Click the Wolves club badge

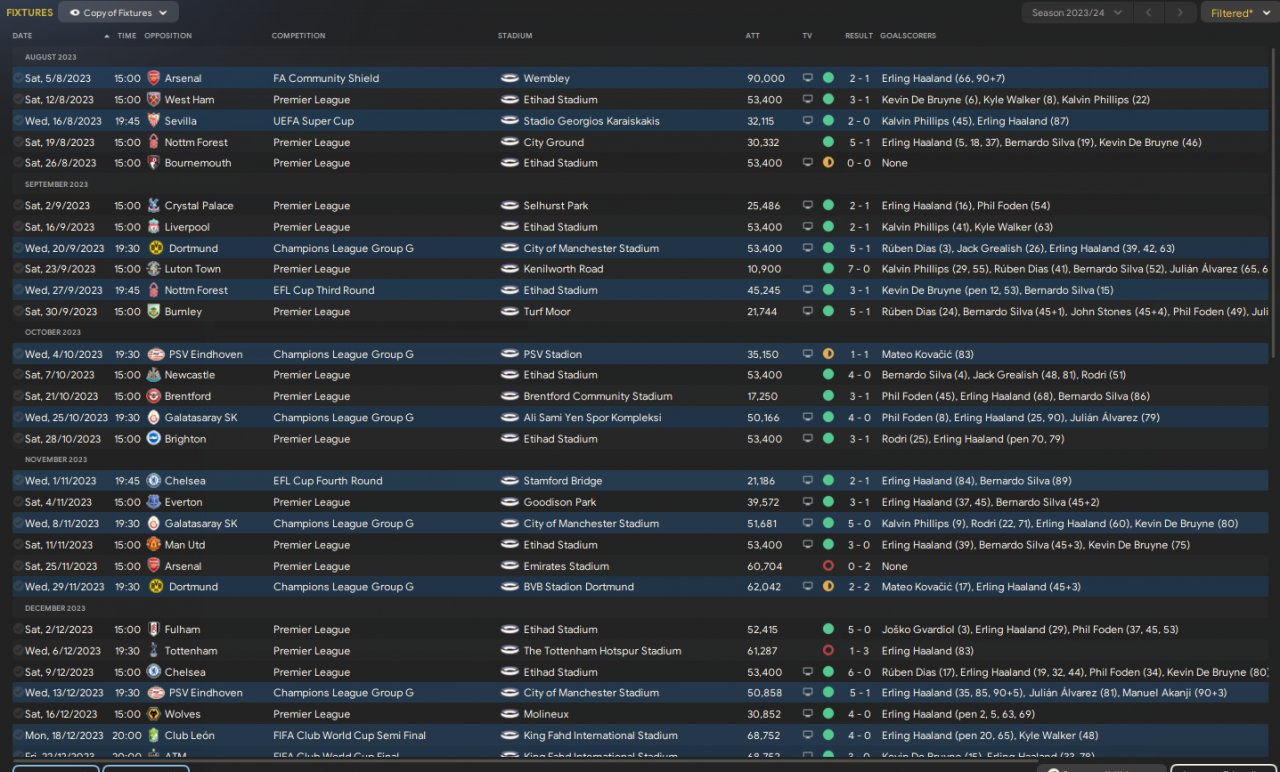click(x=153, y=714)
